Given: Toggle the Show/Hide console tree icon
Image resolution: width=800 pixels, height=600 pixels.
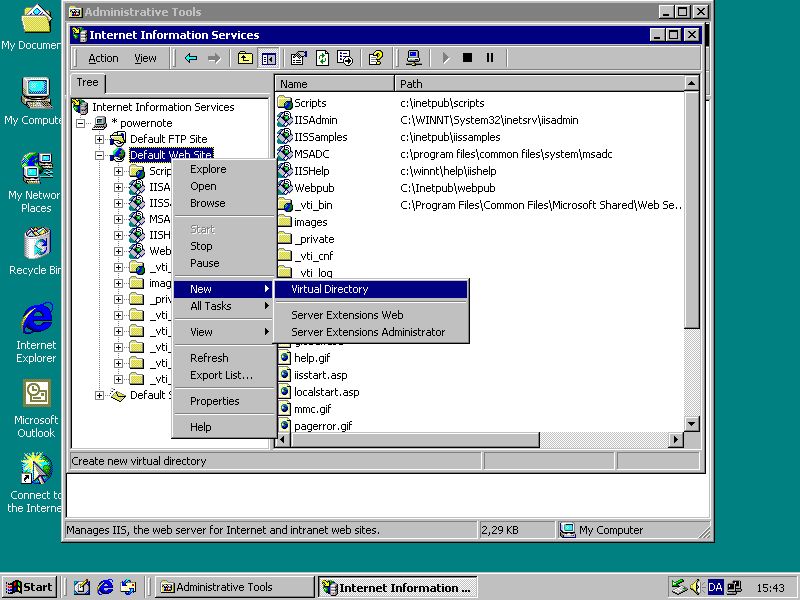Looking at the screenshot, I should pyautogui.click(x=268, y=58).
